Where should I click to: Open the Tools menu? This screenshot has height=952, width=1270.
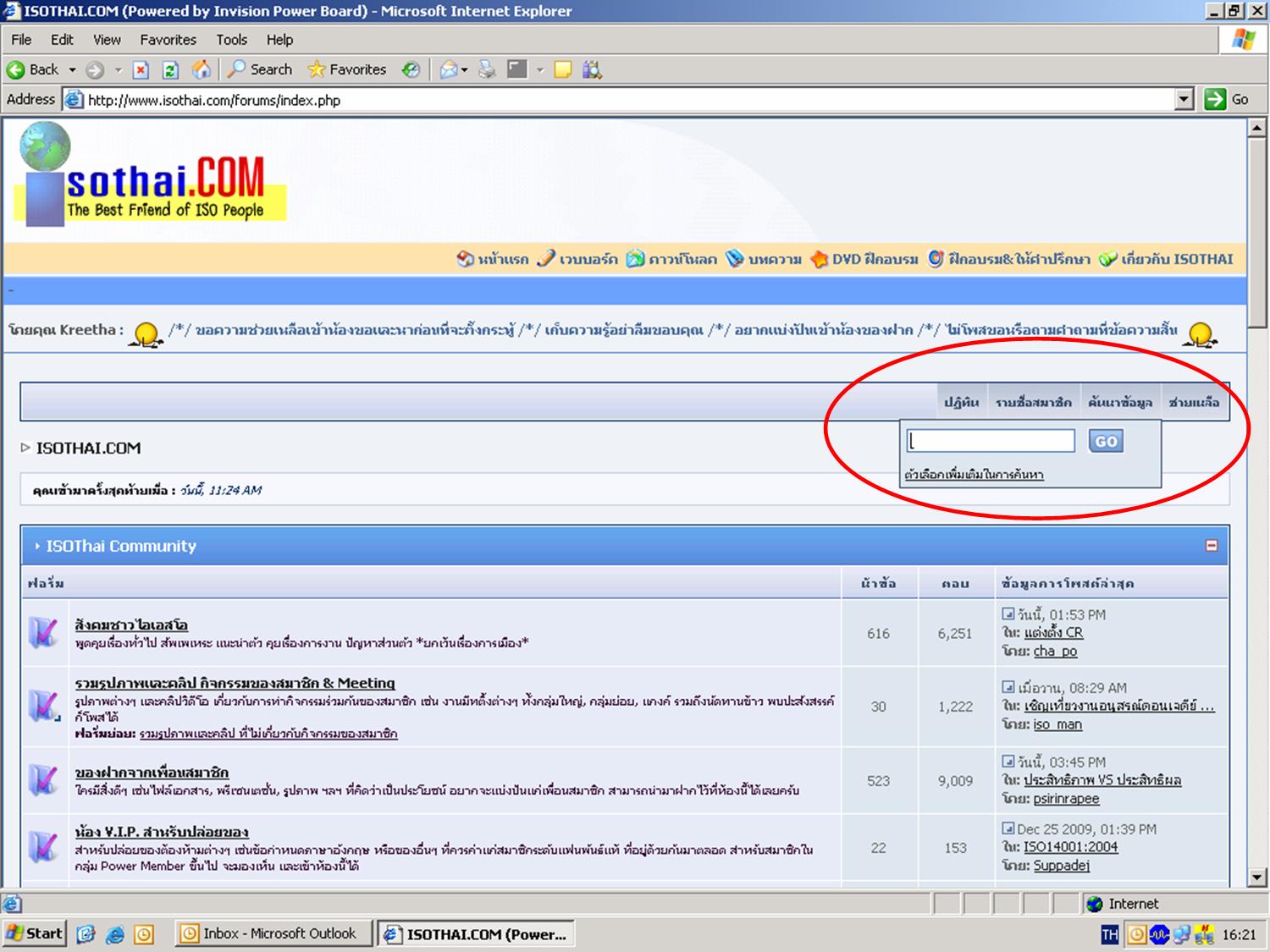(231, 40)
